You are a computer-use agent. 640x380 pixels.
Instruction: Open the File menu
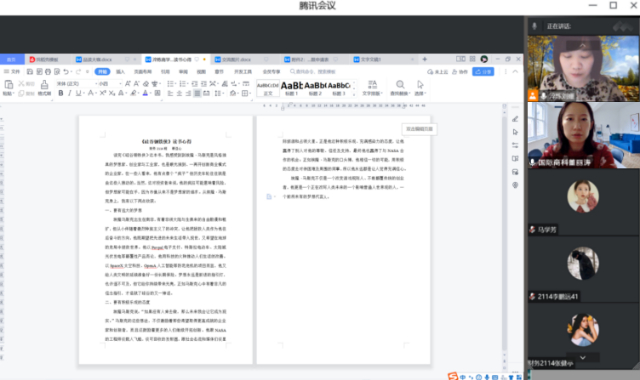click(x=12, y=71)
